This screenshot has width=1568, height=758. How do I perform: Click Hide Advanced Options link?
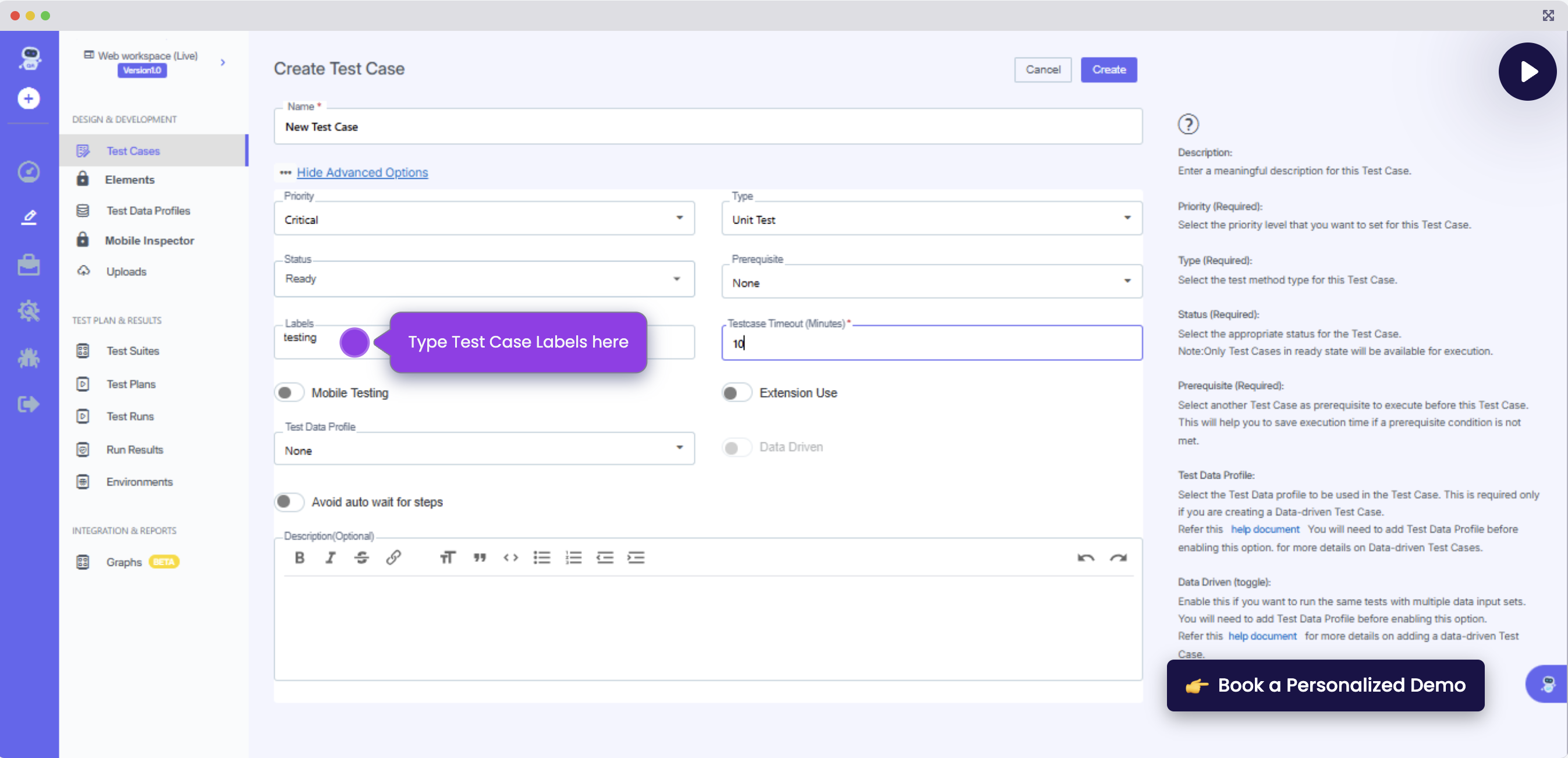click(362, 172)
